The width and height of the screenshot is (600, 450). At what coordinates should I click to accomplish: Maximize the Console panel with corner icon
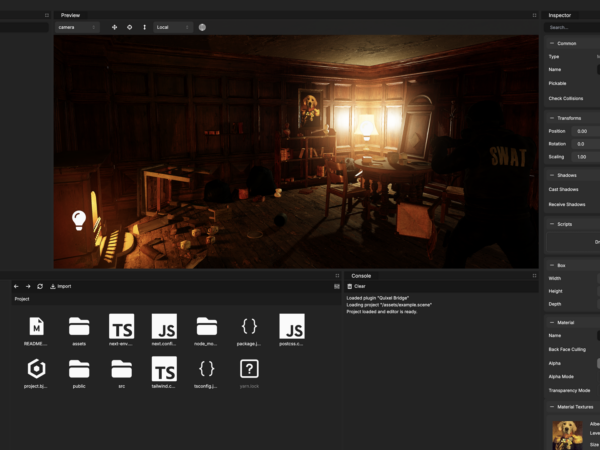click(x=534, y=276)
